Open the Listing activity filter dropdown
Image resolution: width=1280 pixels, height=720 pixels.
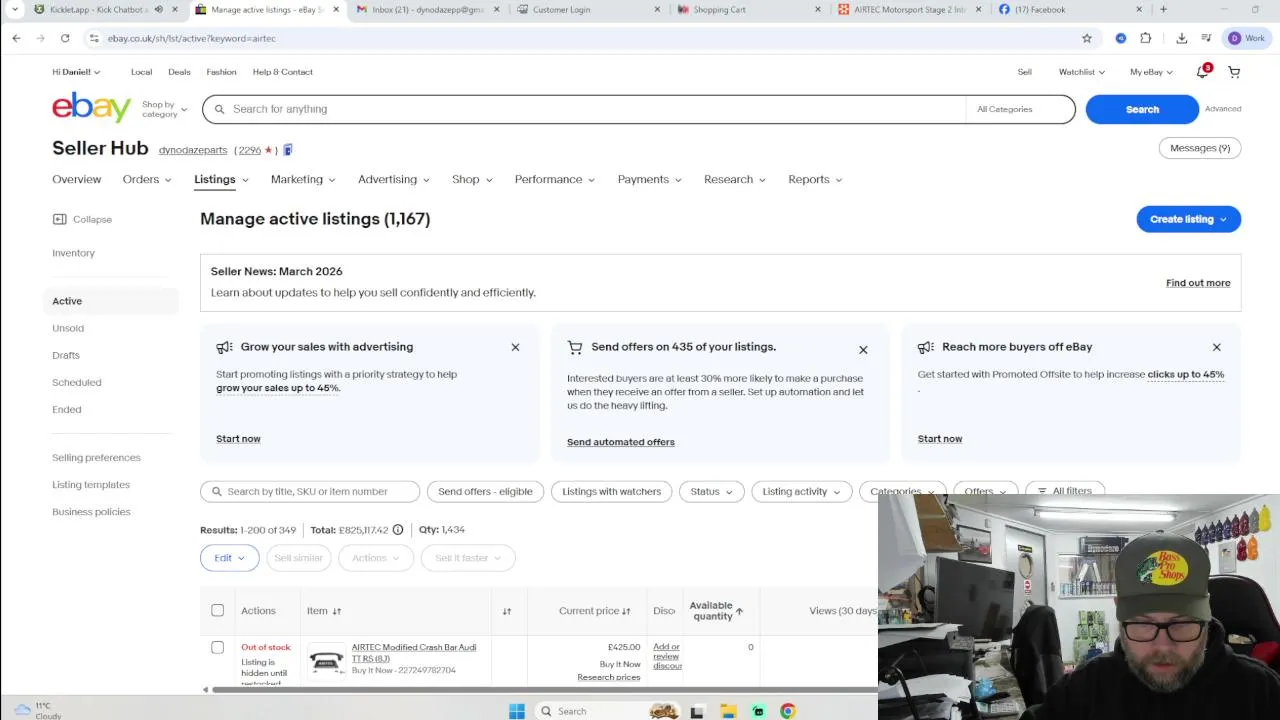(801, 491)
